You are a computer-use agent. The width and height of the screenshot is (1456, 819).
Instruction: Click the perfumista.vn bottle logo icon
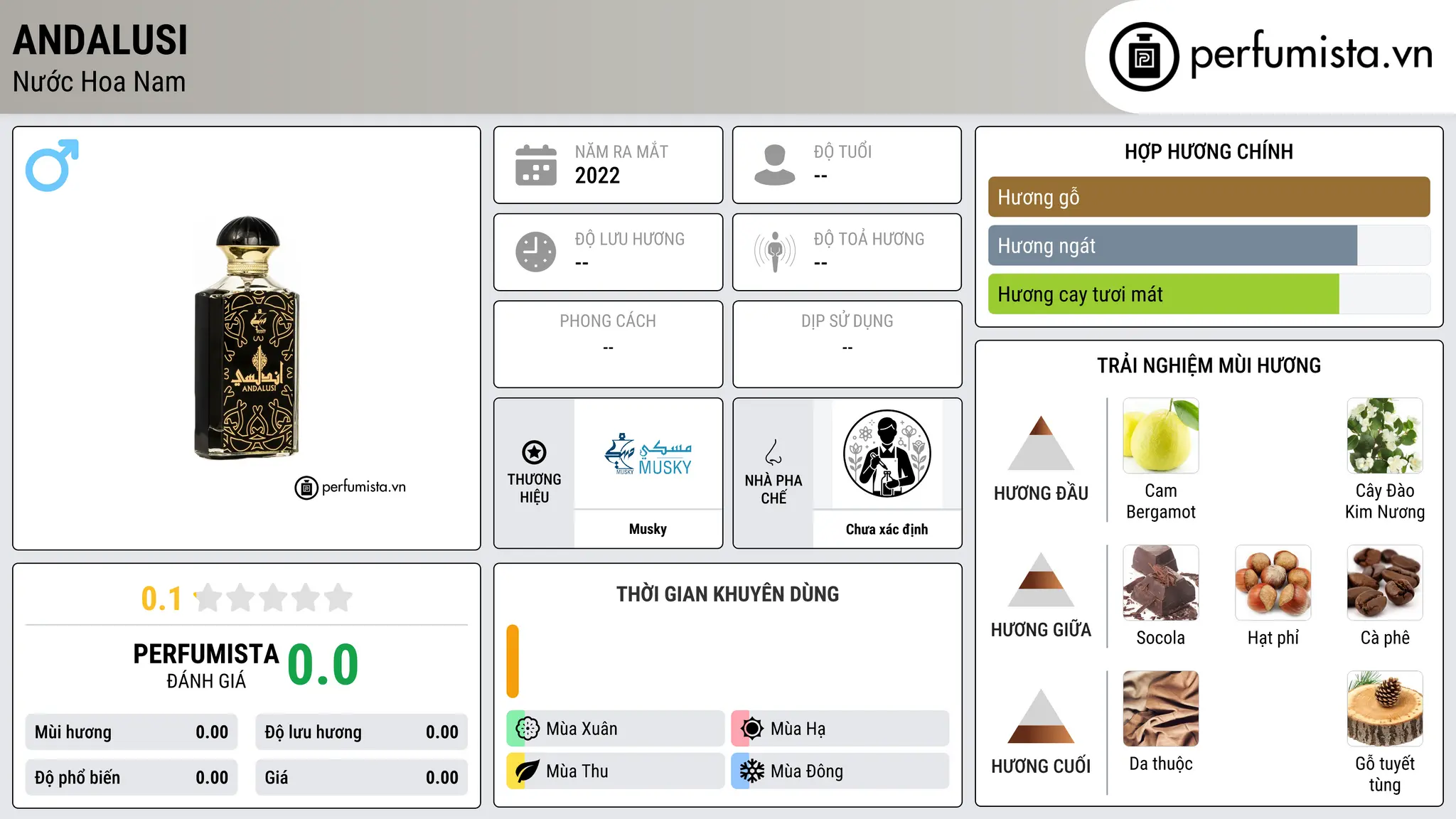click(1144, 57)
